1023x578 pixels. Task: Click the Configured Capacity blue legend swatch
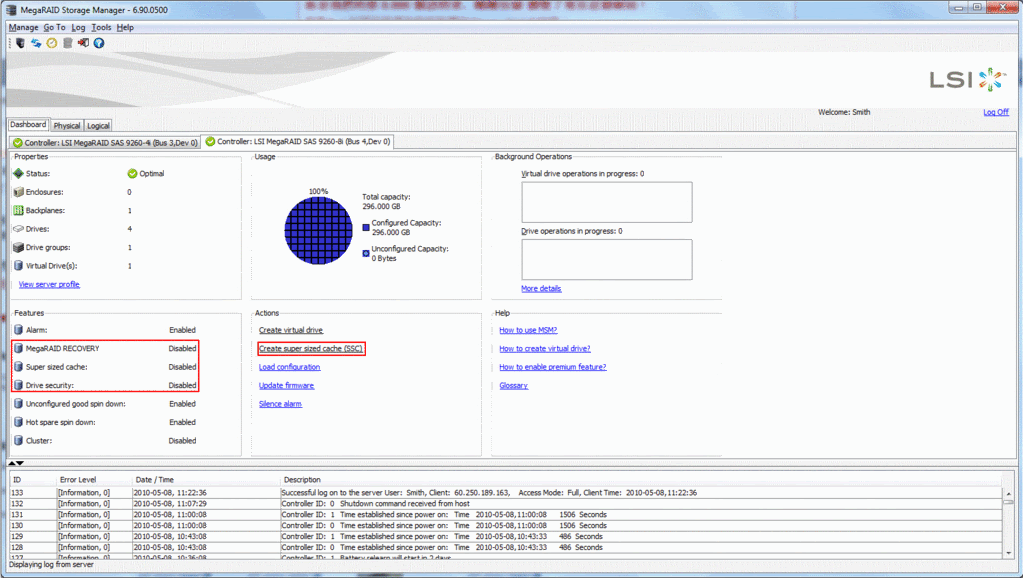tap(366, 228)
